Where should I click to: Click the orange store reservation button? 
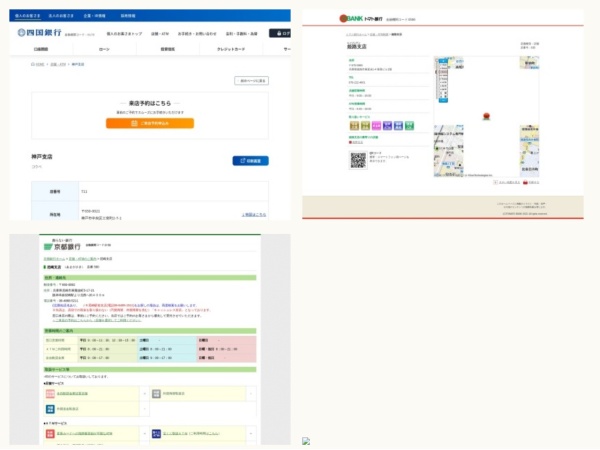tap(150, 123)
